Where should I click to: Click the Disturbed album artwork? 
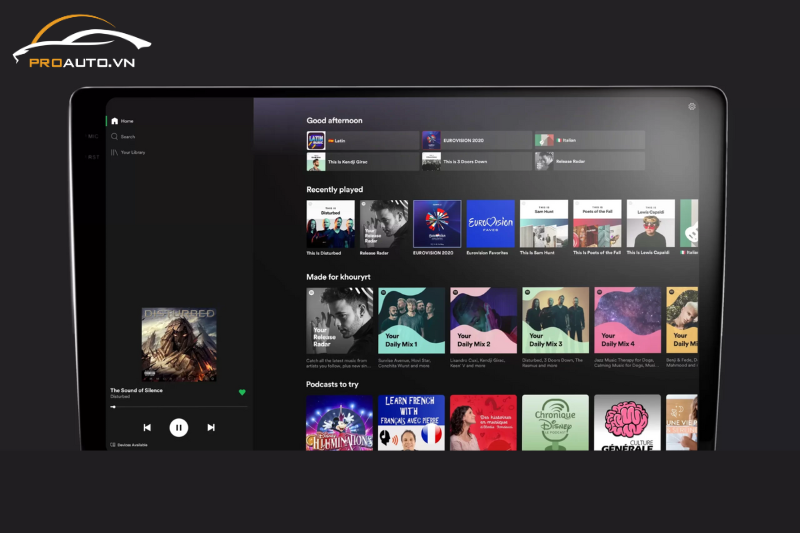tap(178, 344)
